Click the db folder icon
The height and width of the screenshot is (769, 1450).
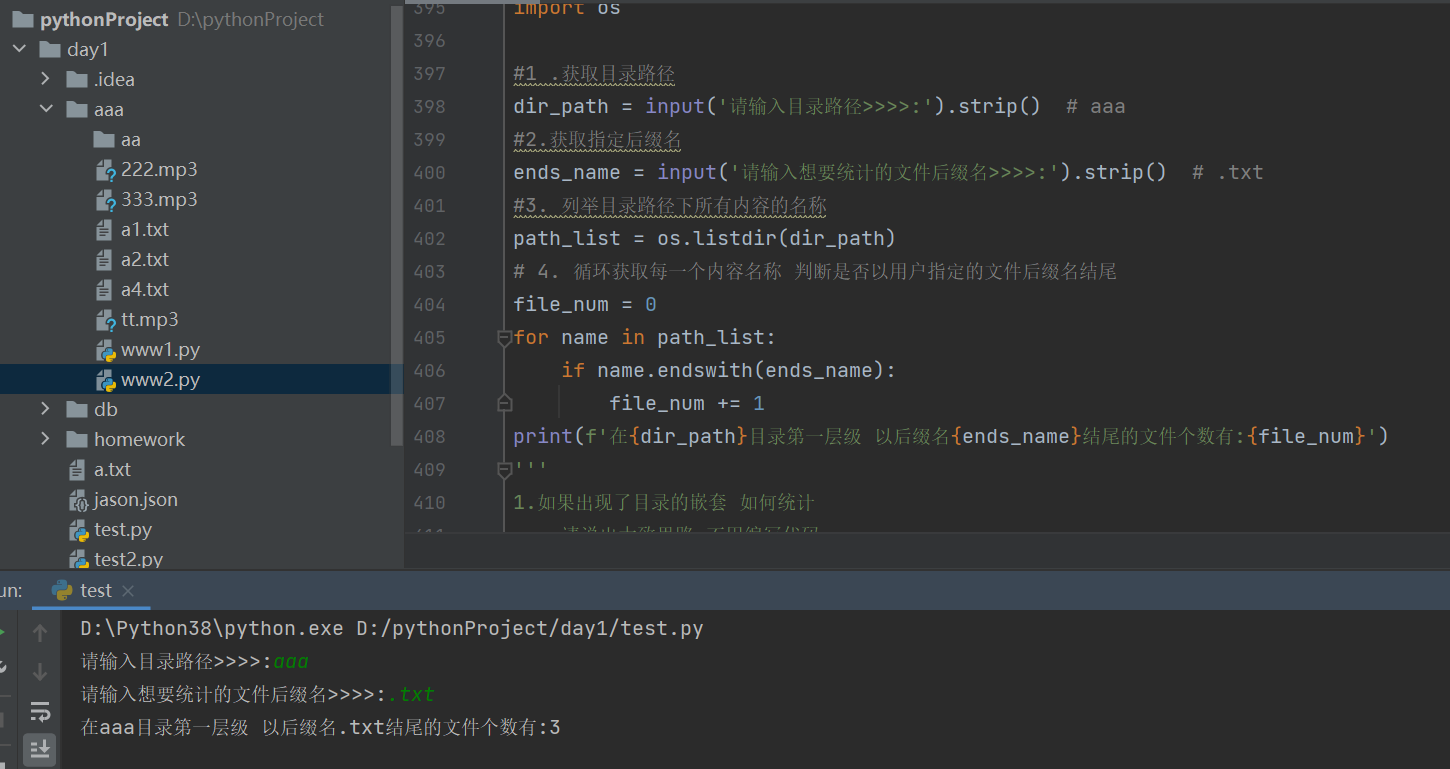(x=77, y=409)
